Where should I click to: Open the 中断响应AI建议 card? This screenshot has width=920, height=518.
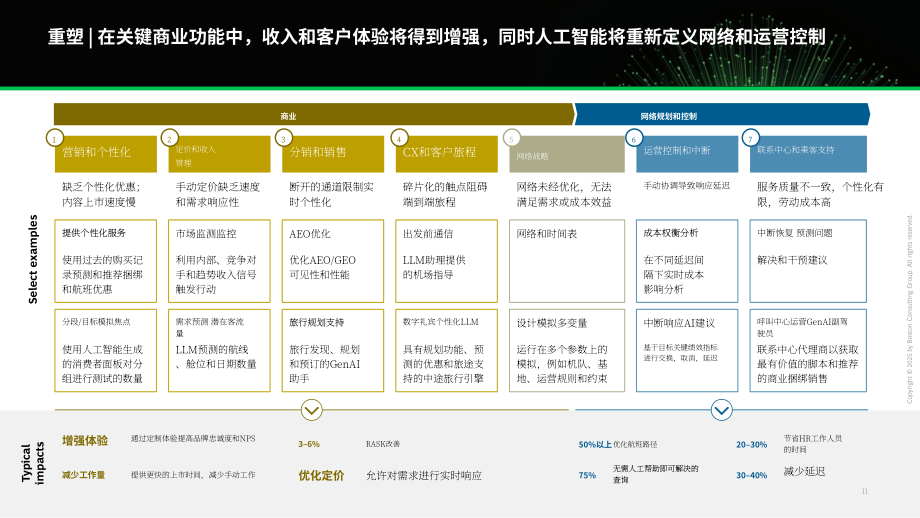[687, 350]
